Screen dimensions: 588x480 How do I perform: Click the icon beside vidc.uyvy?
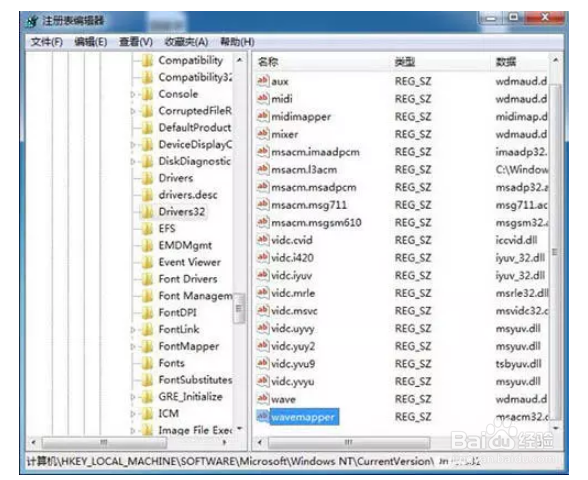click(x=263, y=328)
